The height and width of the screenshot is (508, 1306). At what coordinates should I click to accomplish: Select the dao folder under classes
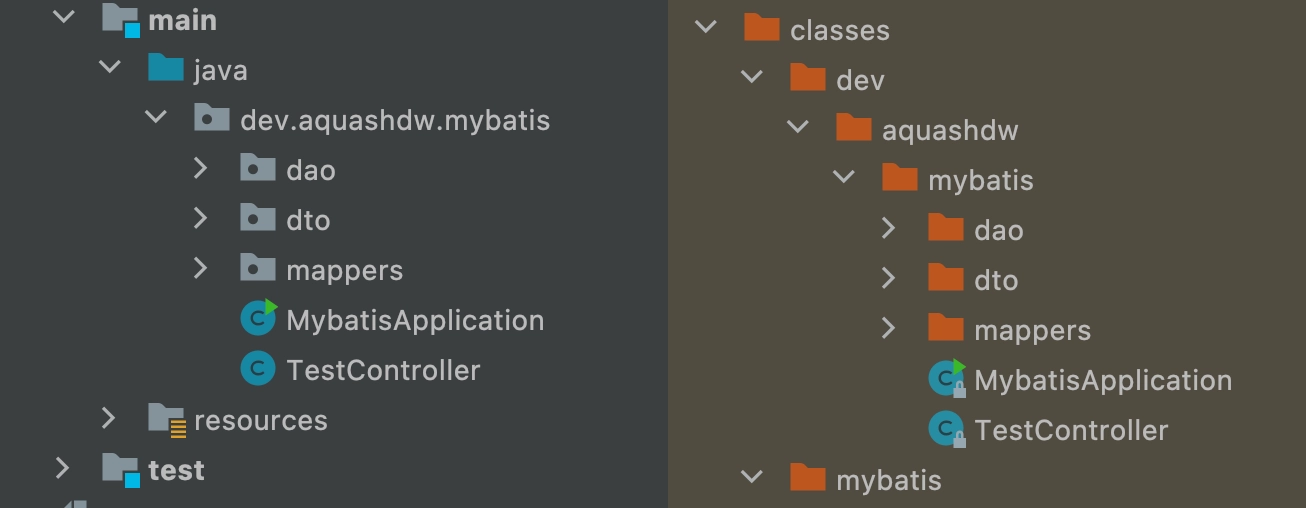(x=998, y=230)
